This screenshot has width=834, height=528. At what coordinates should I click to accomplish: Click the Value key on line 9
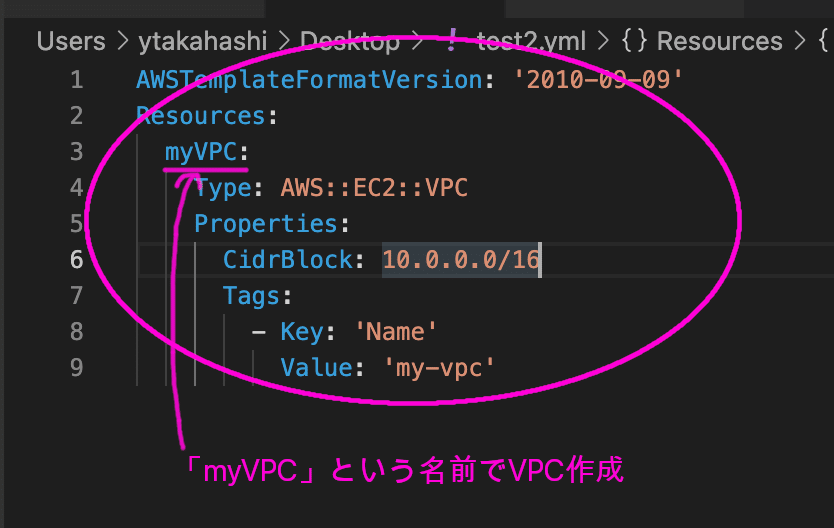coord(316,367)
